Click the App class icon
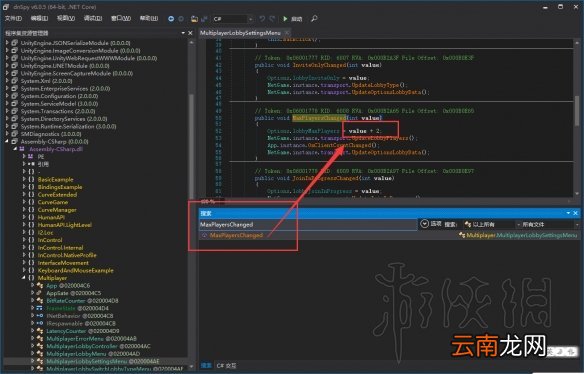Viewport: 584px width, 374px height. pos(40,285)
